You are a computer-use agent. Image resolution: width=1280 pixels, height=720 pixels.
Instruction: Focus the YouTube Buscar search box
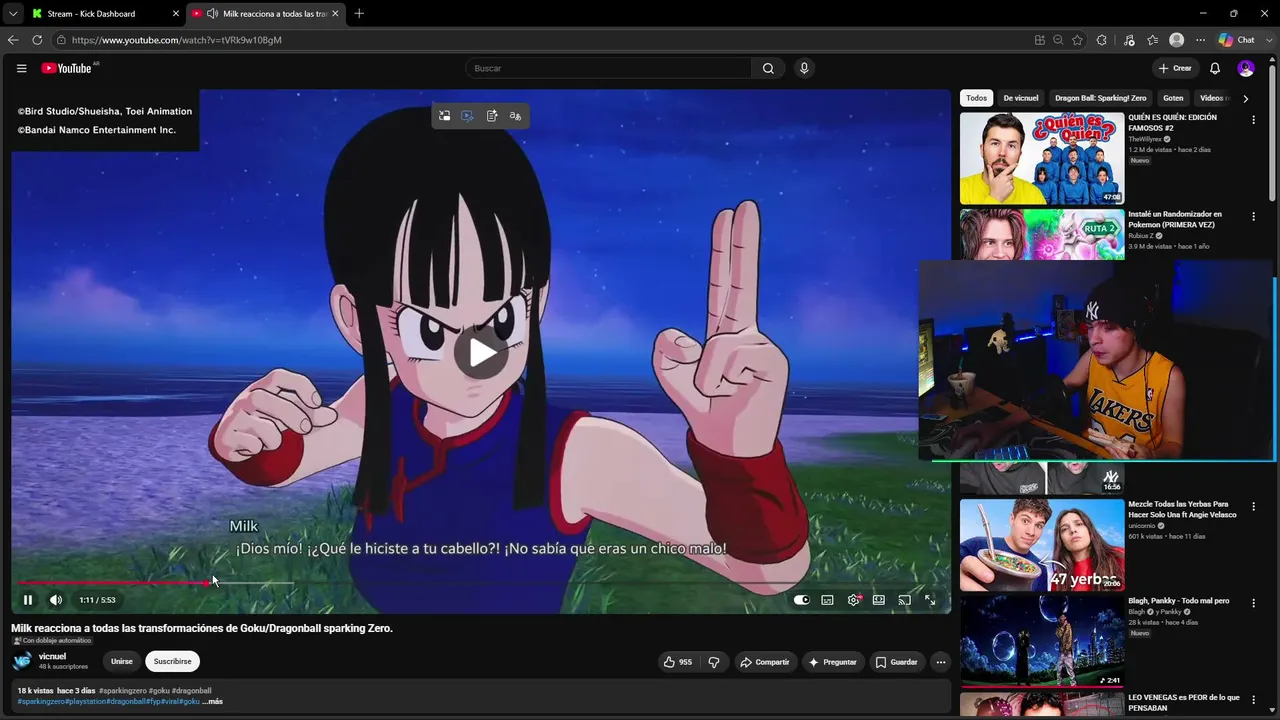(x=608, y=68)
